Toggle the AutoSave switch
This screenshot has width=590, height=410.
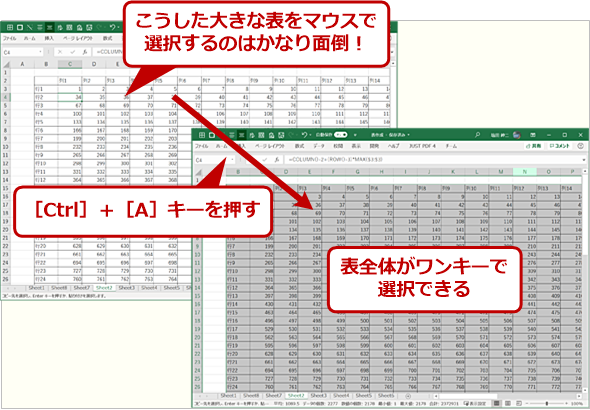pos(341,135)
